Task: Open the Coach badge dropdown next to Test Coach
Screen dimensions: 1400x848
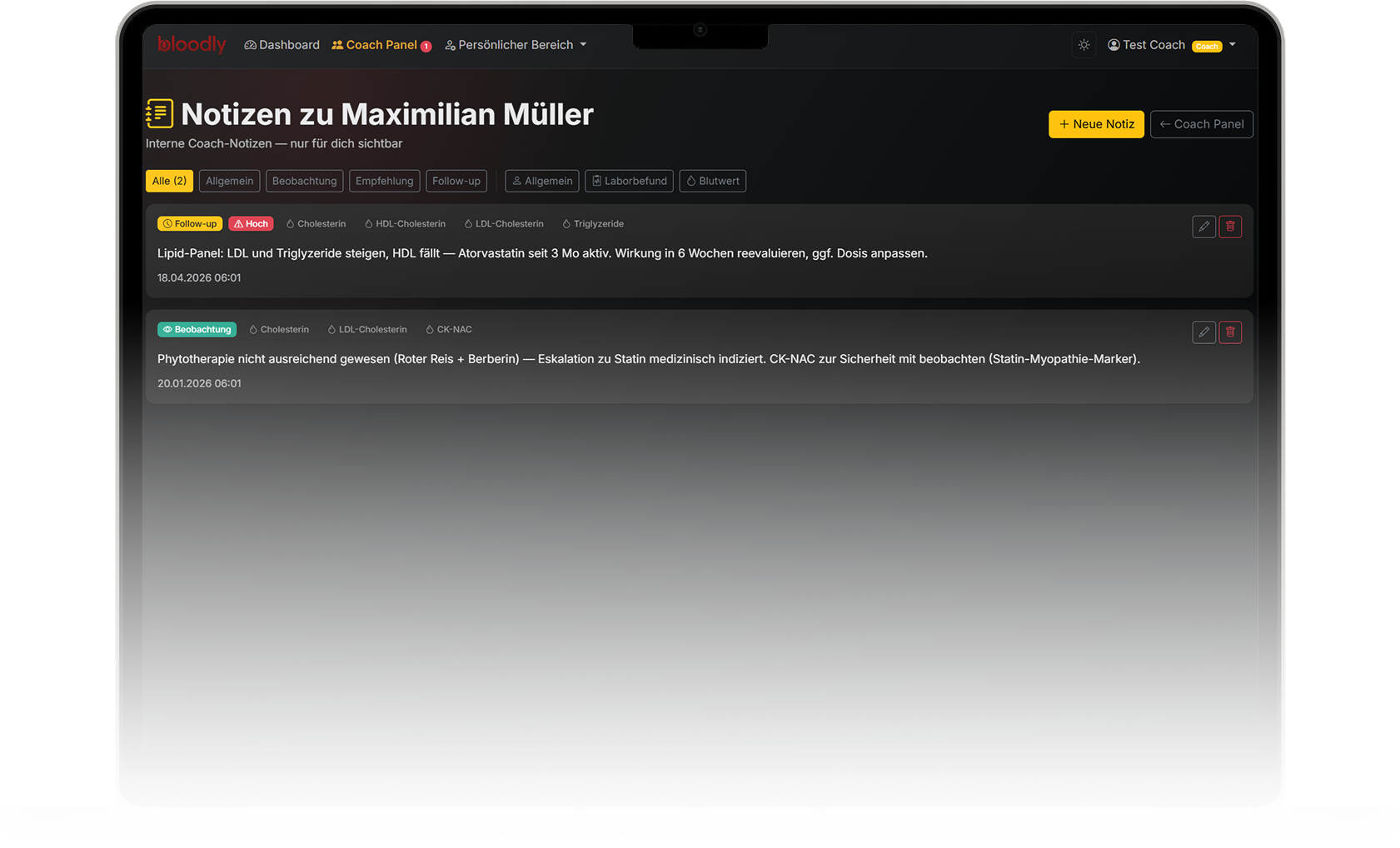Action: click(1207, 47)
